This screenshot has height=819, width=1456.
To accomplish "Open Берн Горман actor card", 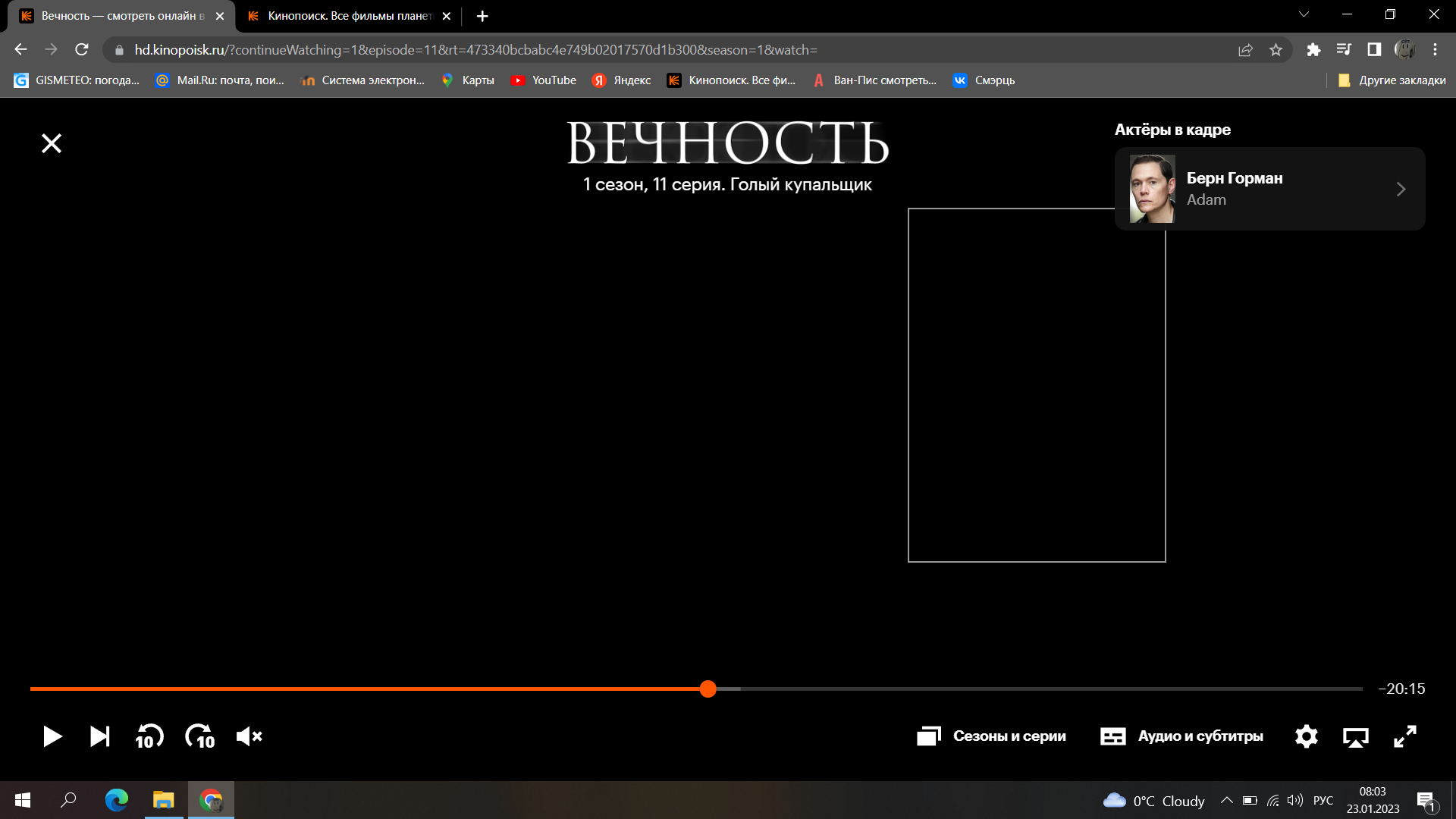I will coord(1269,189).
